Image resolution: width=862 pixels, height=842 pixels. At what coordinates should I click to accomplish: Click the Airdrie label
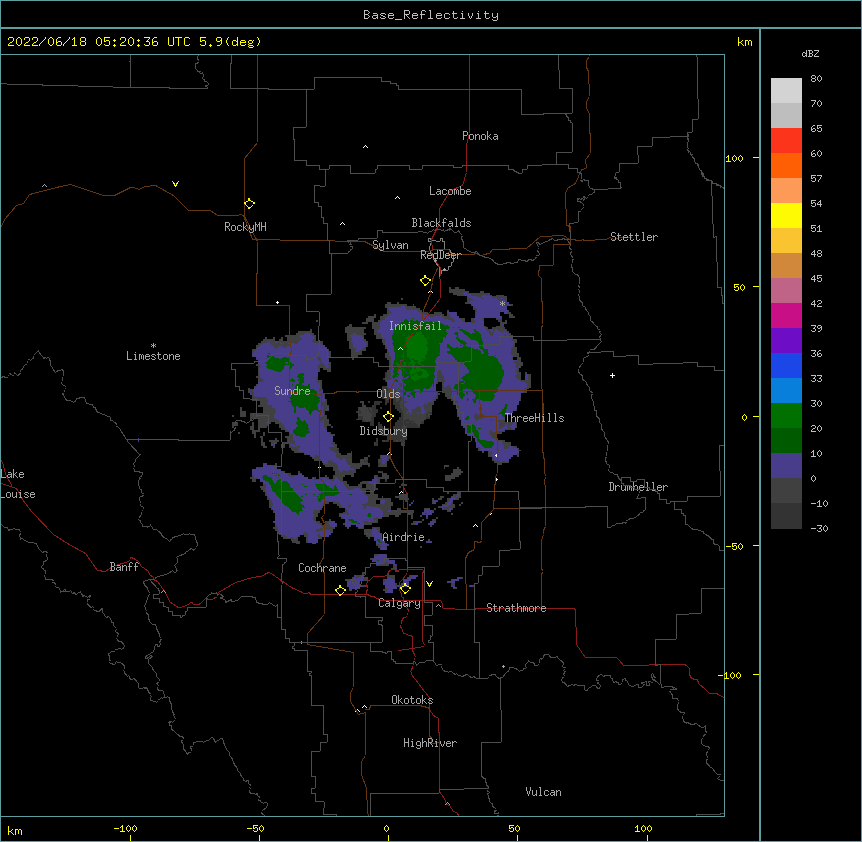[x=403, y=537]
